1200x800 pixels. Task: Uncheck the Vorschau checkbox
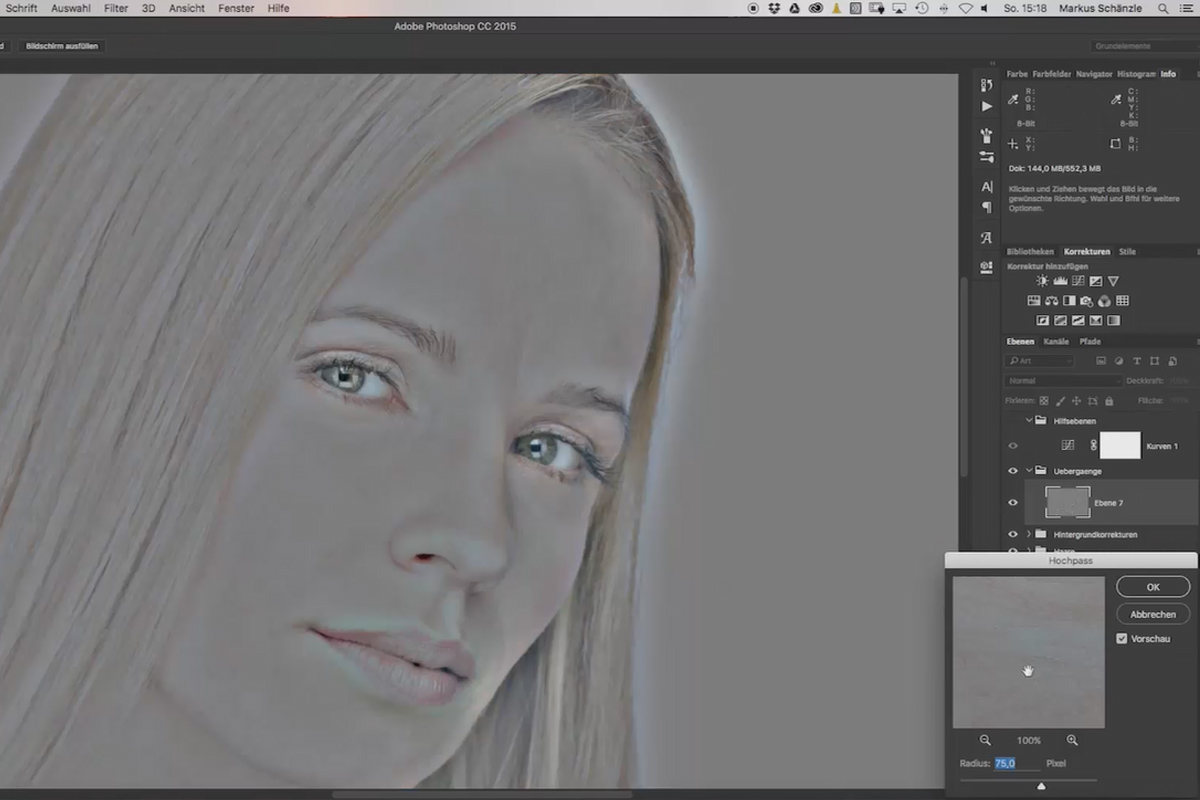click(1122, 638)
